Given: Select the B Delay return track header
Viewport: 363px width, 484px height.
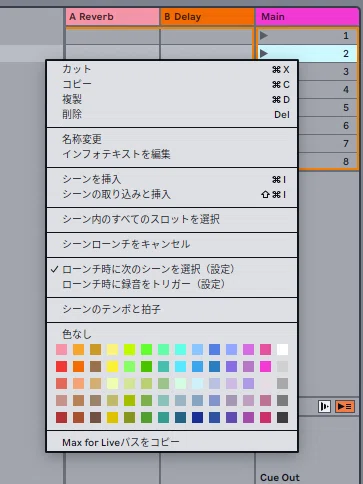Looking at the screenshot, I should coord(207,17).
